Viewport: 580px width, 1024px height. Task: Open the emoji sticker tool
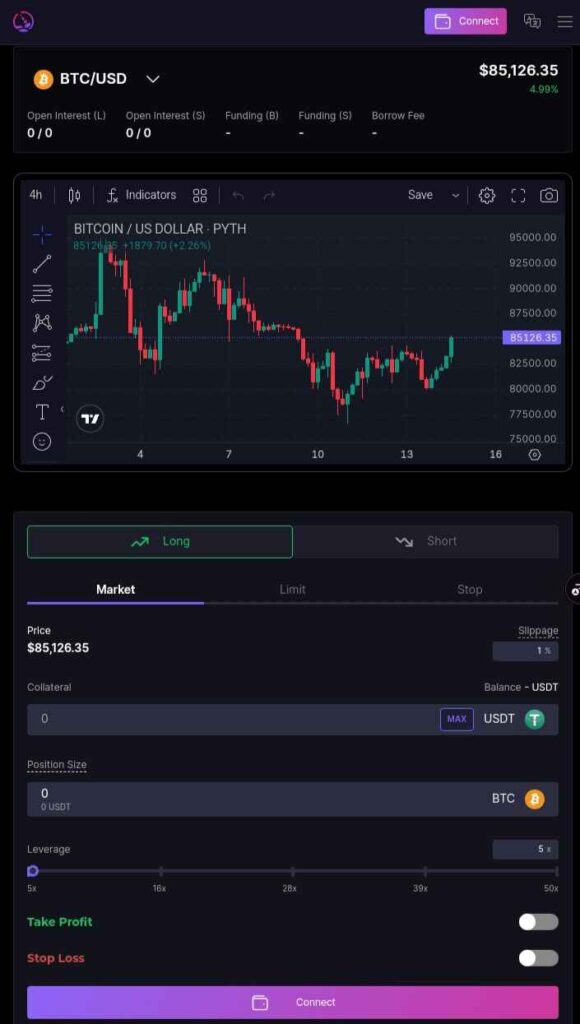pos(42,441)
